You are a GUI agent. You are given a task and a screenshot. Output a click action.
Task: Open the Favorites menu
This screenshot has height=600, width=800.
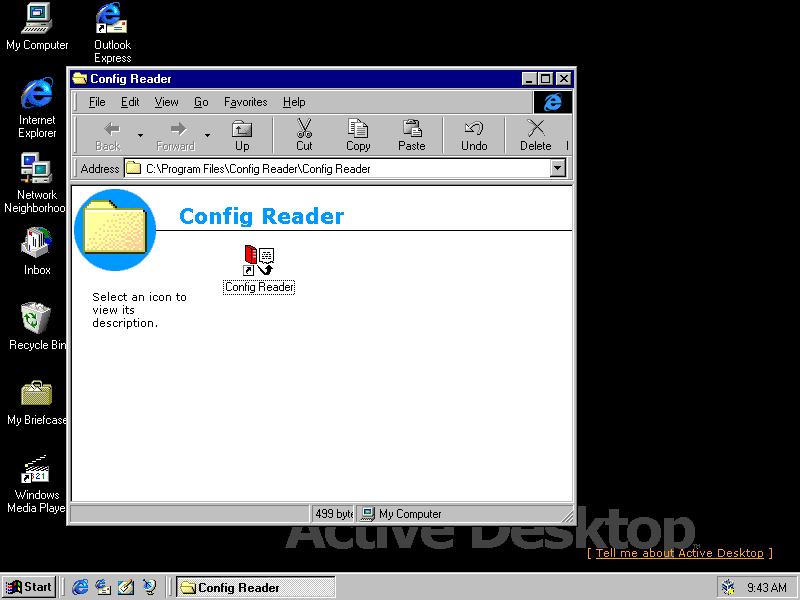coord(245,102)
